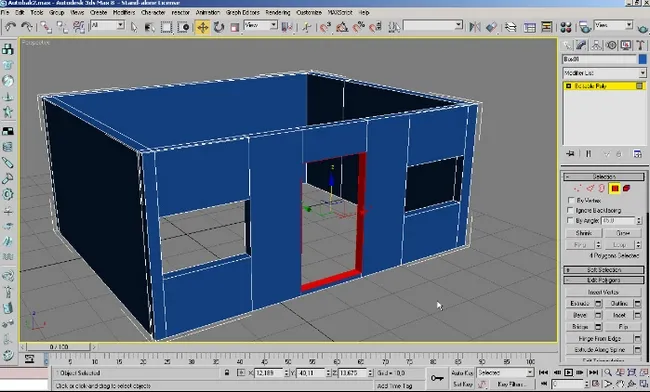Activate the Select and Rotate tool
Image resolution: width=650 pixels, height=392 pixels.
pos(218,27)
